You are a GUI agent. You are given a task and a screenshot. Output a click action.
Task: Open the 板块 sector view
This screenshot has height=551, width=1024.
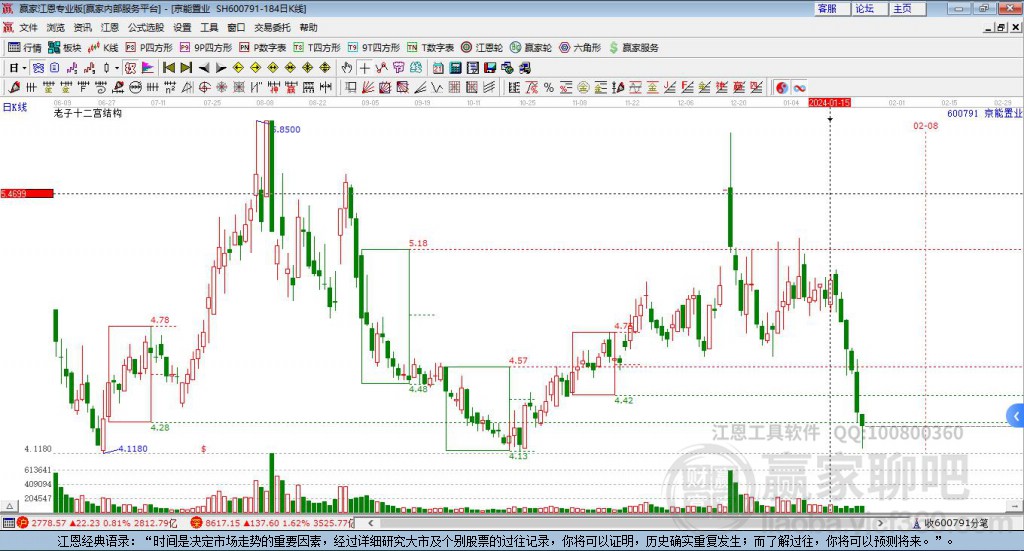point(65,48)
